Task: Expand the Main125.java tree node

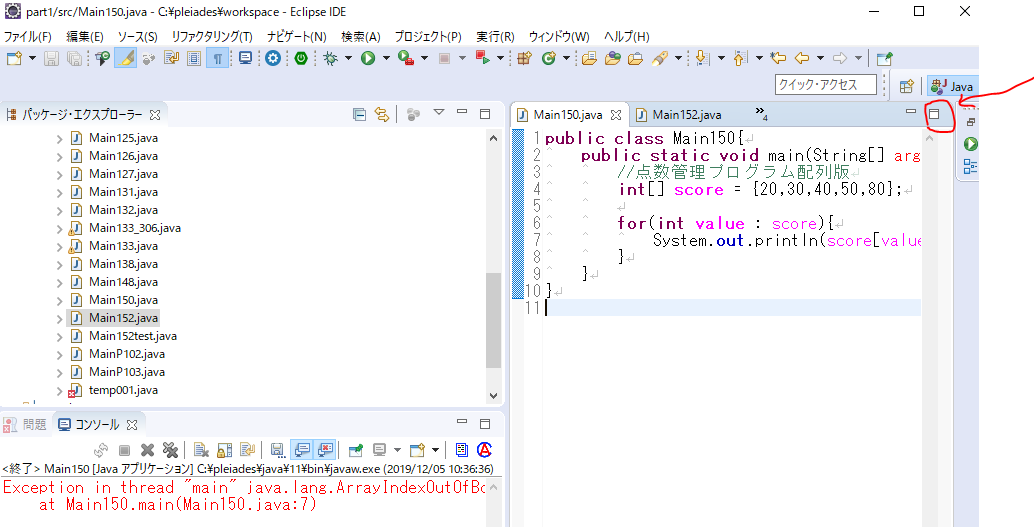Action: (59, 139)
